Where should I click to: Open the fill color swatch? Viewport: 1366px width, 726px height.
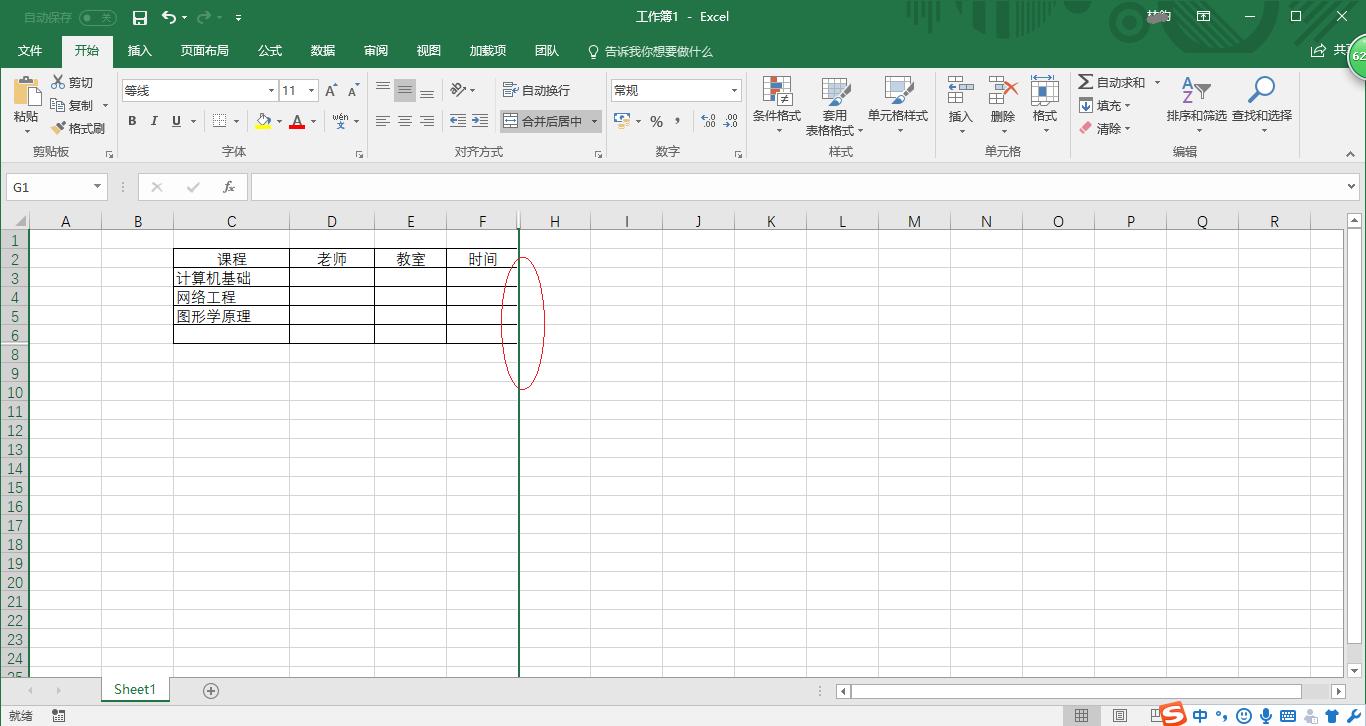[263, 122]
